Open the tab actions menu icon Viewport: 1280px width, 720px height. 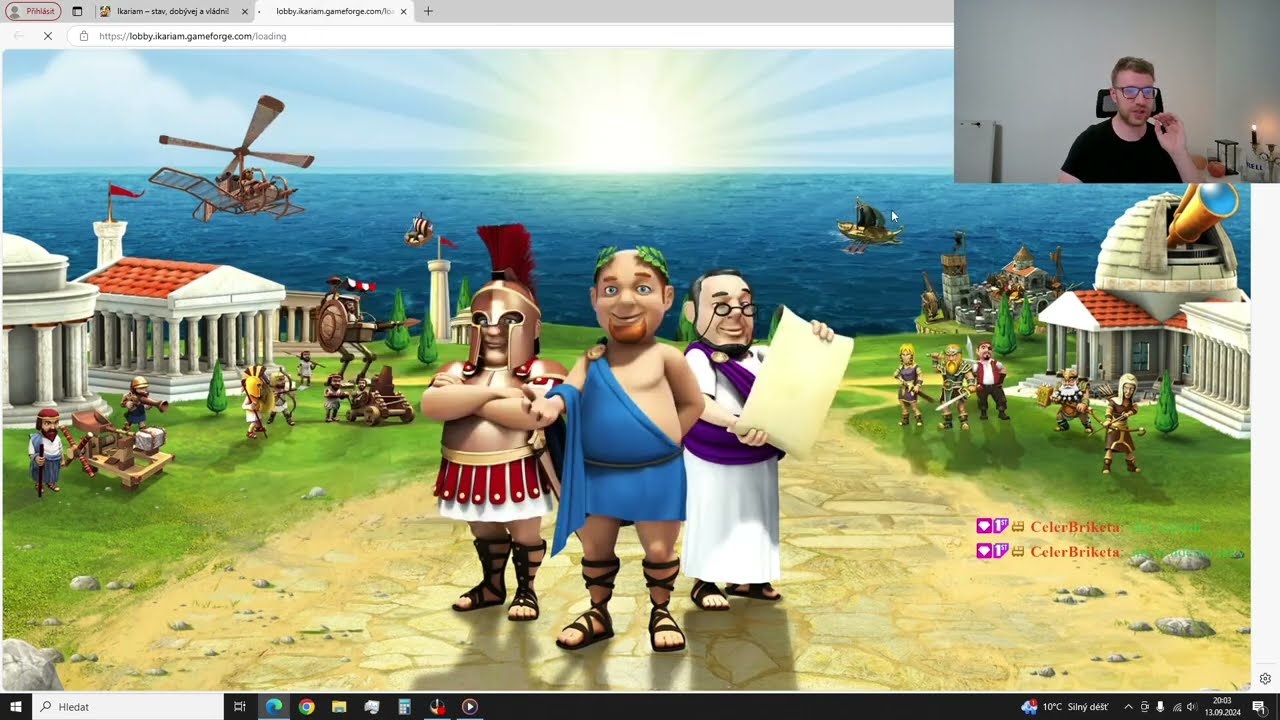[x=77, y=11]
